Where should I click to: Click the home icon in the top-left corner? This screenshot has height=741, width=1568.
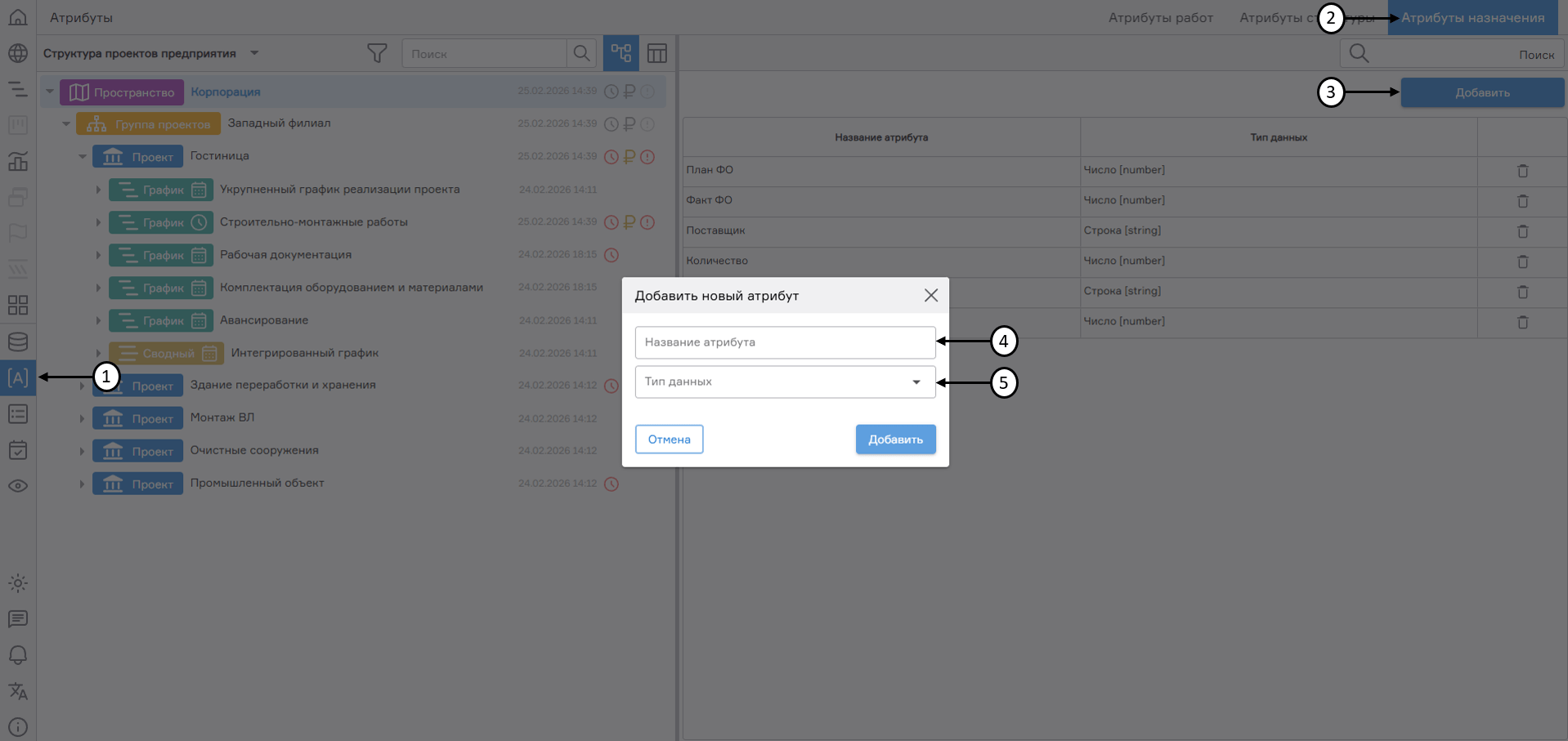click(x=17, y=16)
